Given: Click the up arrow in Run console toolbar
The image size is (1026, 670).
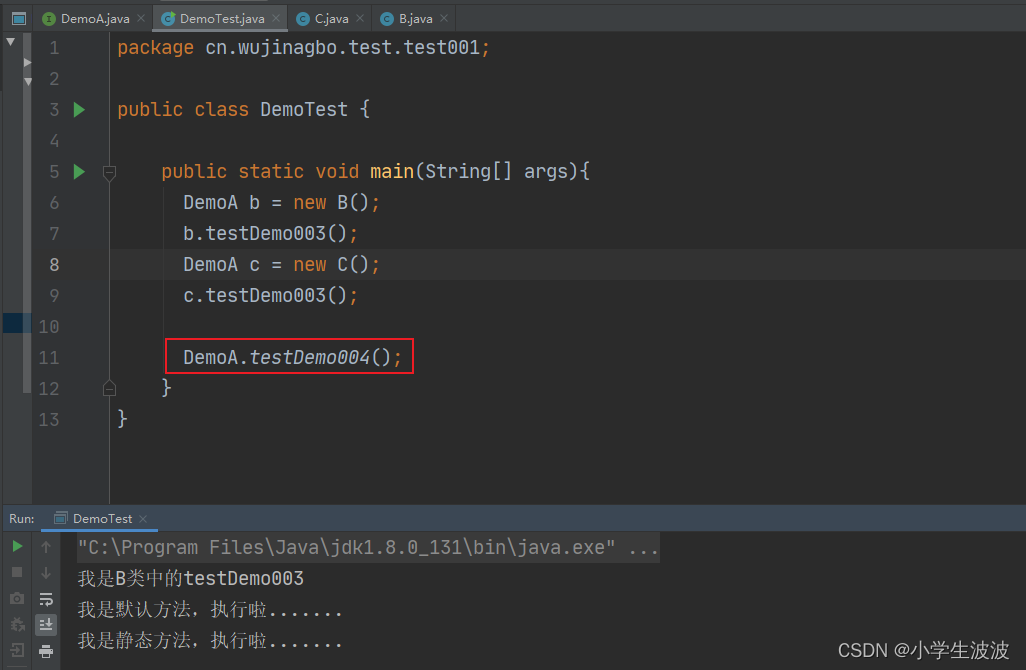Looking at the screenshot, I should coord(46,547).
